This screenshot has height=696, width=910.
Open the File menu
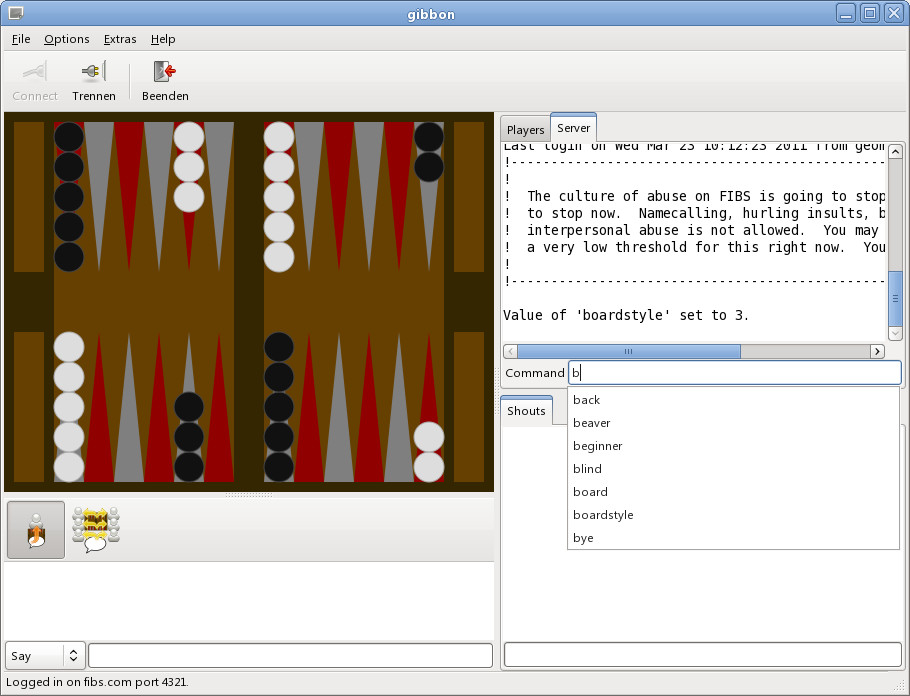[x=21, y=39]
